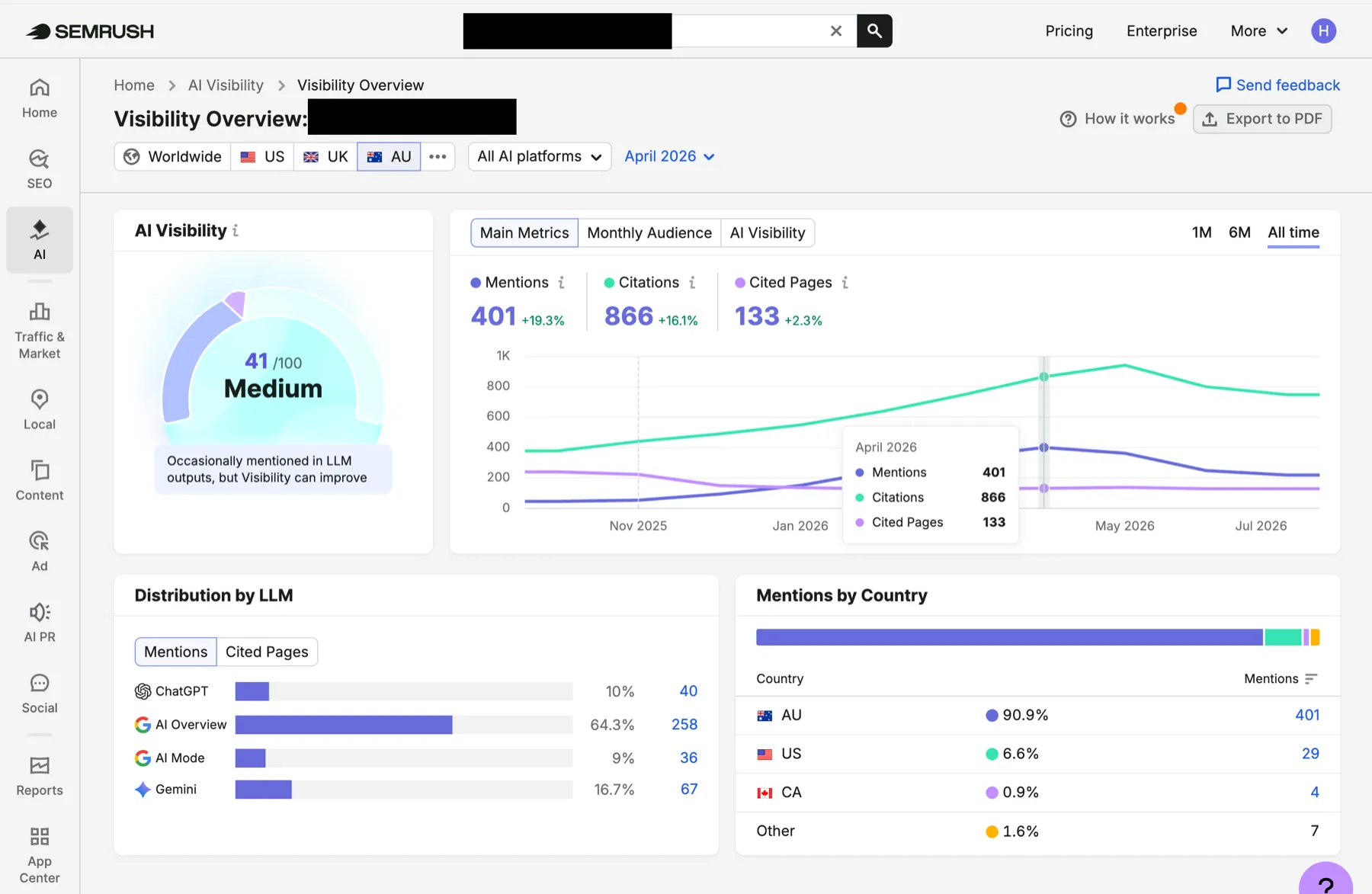Open US mentions count 29
Image resolution: width=1372 pixels, height=894 pixels.
[1310, 754]
